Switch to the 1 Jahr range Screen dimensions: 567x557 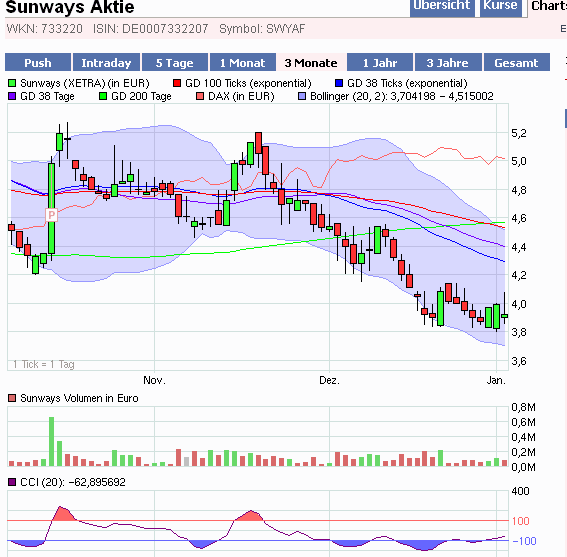[x=380, y=63]
